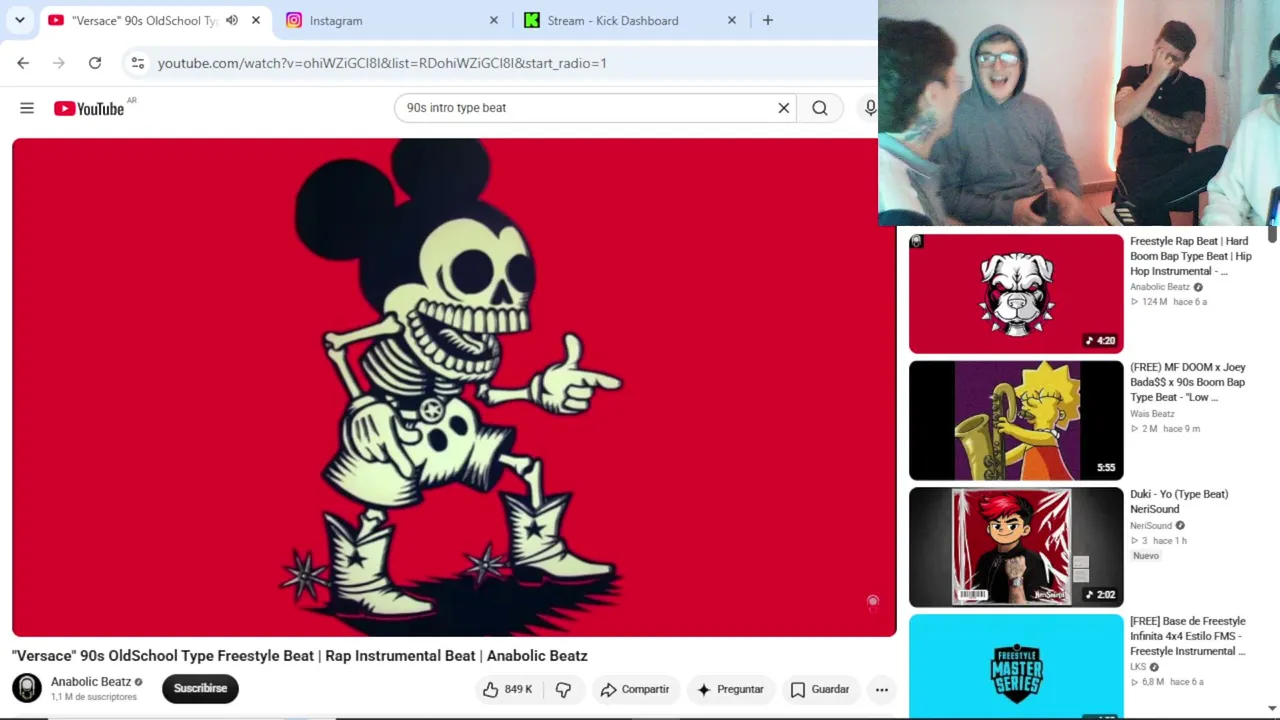Visit Anabolic Beatz channel in the sidebar
This screenshot has width=1280, height=720.
coord(1160,287)
